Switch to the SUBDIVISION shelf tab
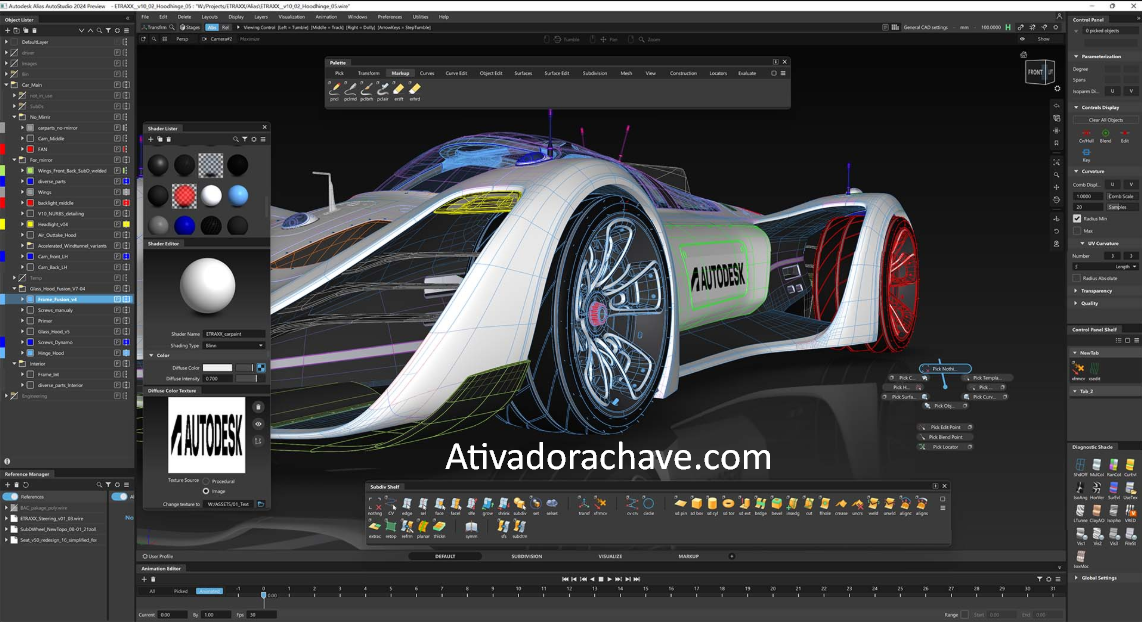Viewport: 1142px width, 622px height. 527,556
